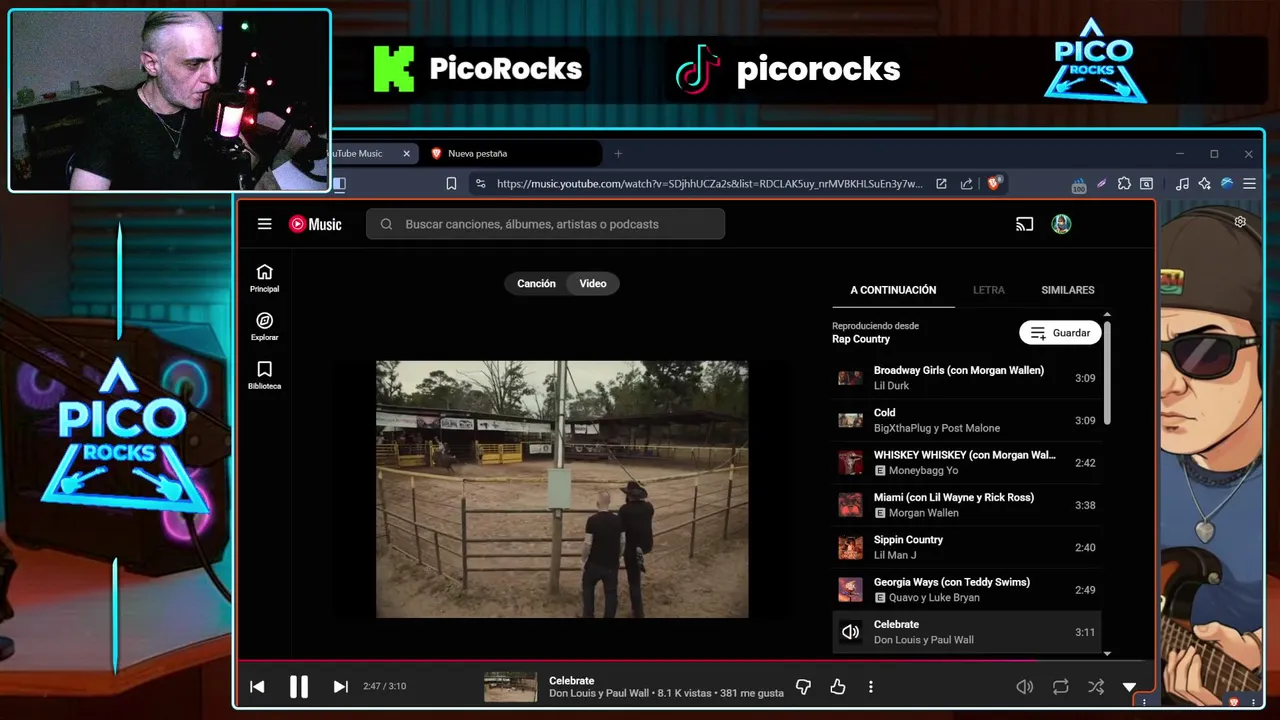Play Miami by Morgan Wallen
This screenshot has width=1280, height=720.
point(966,505)
